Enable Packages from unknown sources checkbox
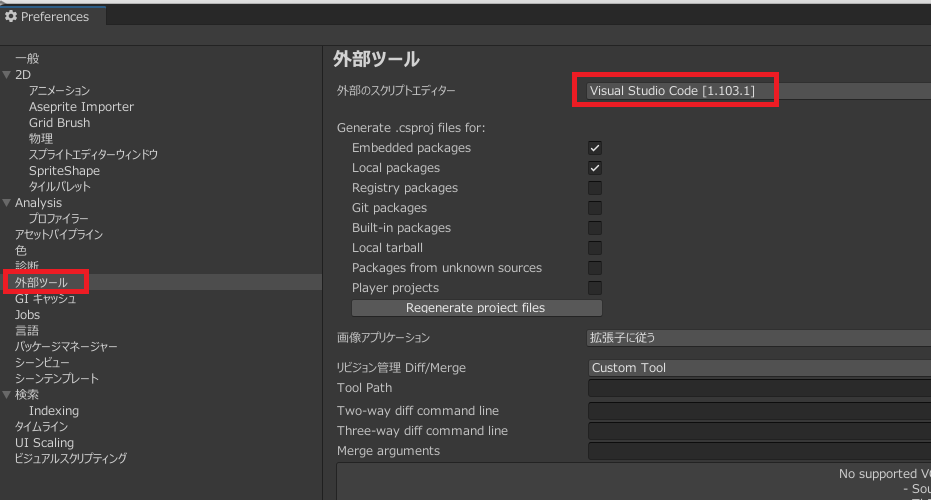Image resolution: width=931 pixels, height=500 pixels. 594,268
